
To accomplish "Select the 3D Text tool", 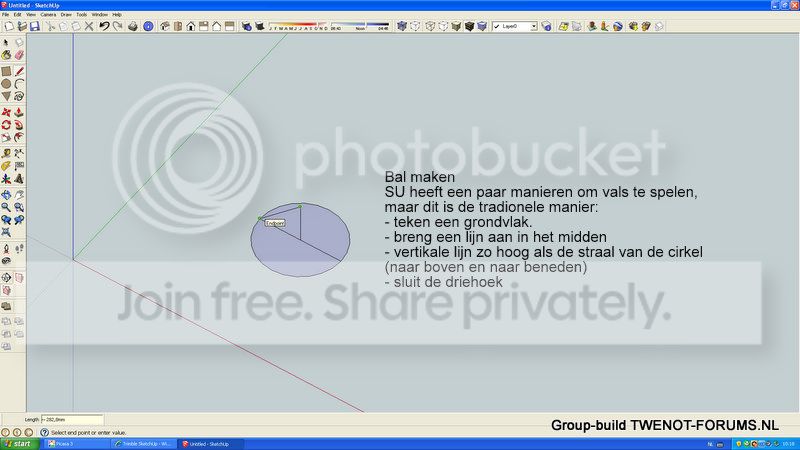I will 19,179.
